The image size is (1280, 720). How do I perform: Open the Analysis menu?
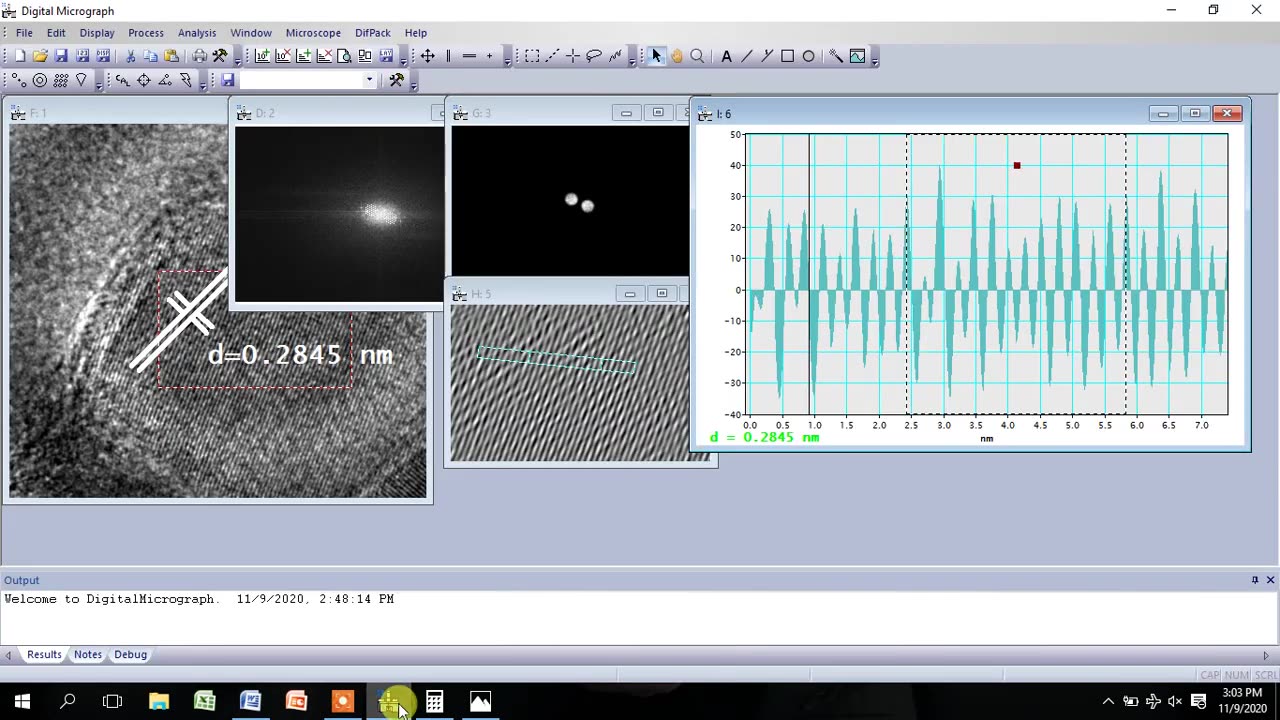(197, 33)
